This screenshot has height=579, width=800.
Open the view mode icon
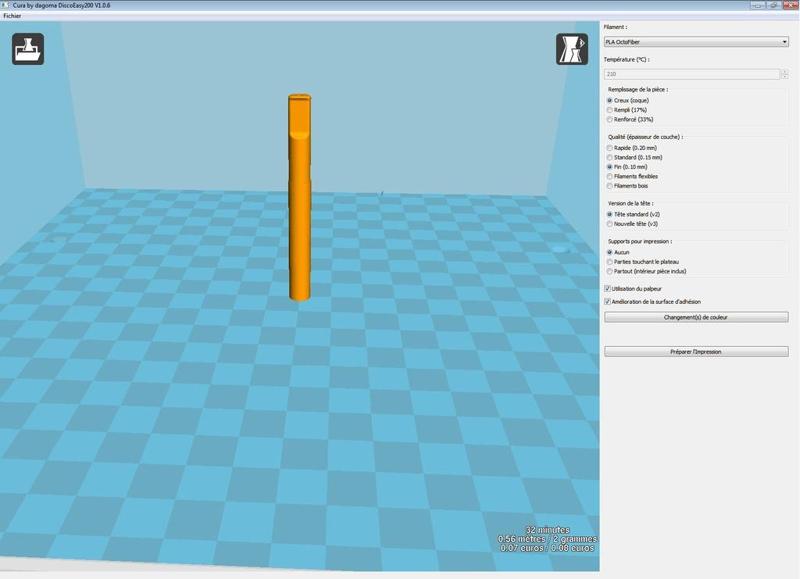[x=572, y=49]
